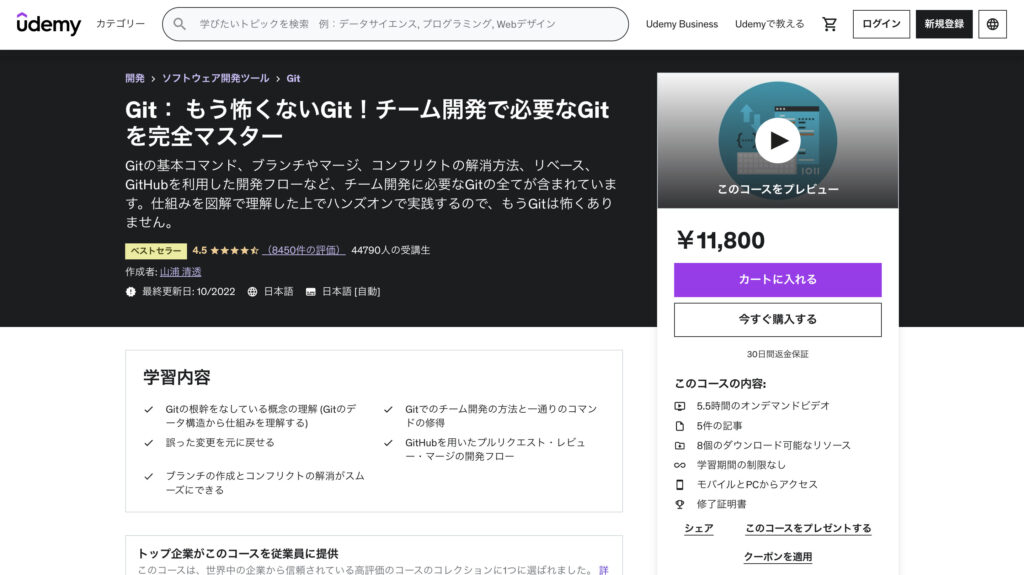The height and width of the screenshot is (575, 1024).
Task: Click the シェア link
Action: (x=699, y=528)
